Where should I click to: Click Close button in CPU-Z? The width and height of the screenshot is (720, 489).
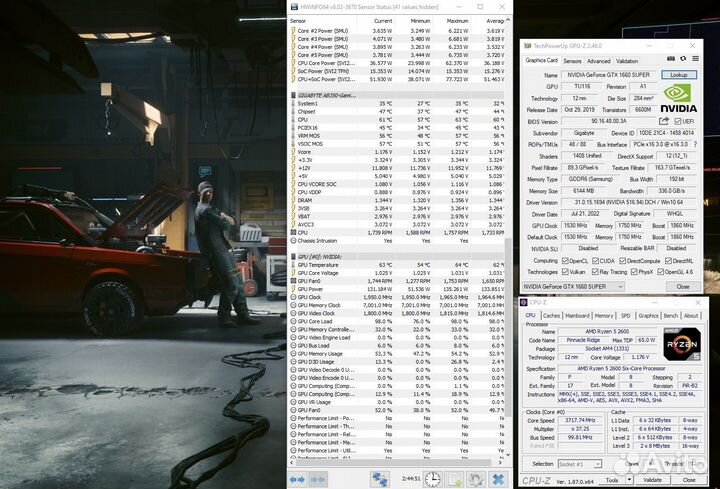pos(689,480)
